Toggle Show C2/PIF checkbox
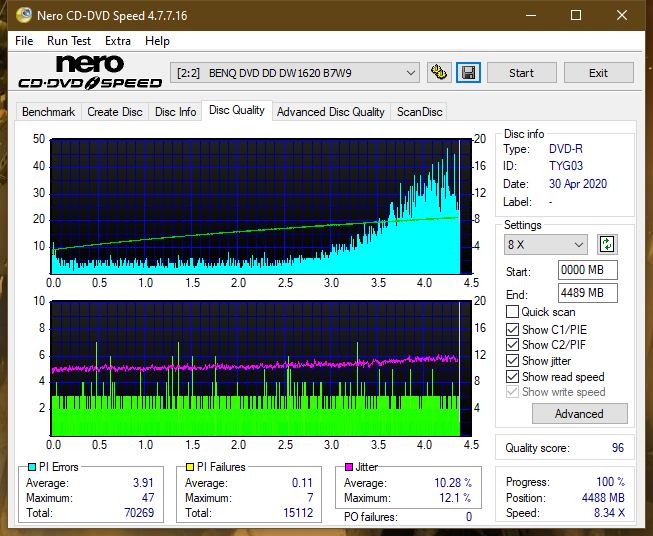The width and height of the screenshot is (653, 536). click(512, 345)
